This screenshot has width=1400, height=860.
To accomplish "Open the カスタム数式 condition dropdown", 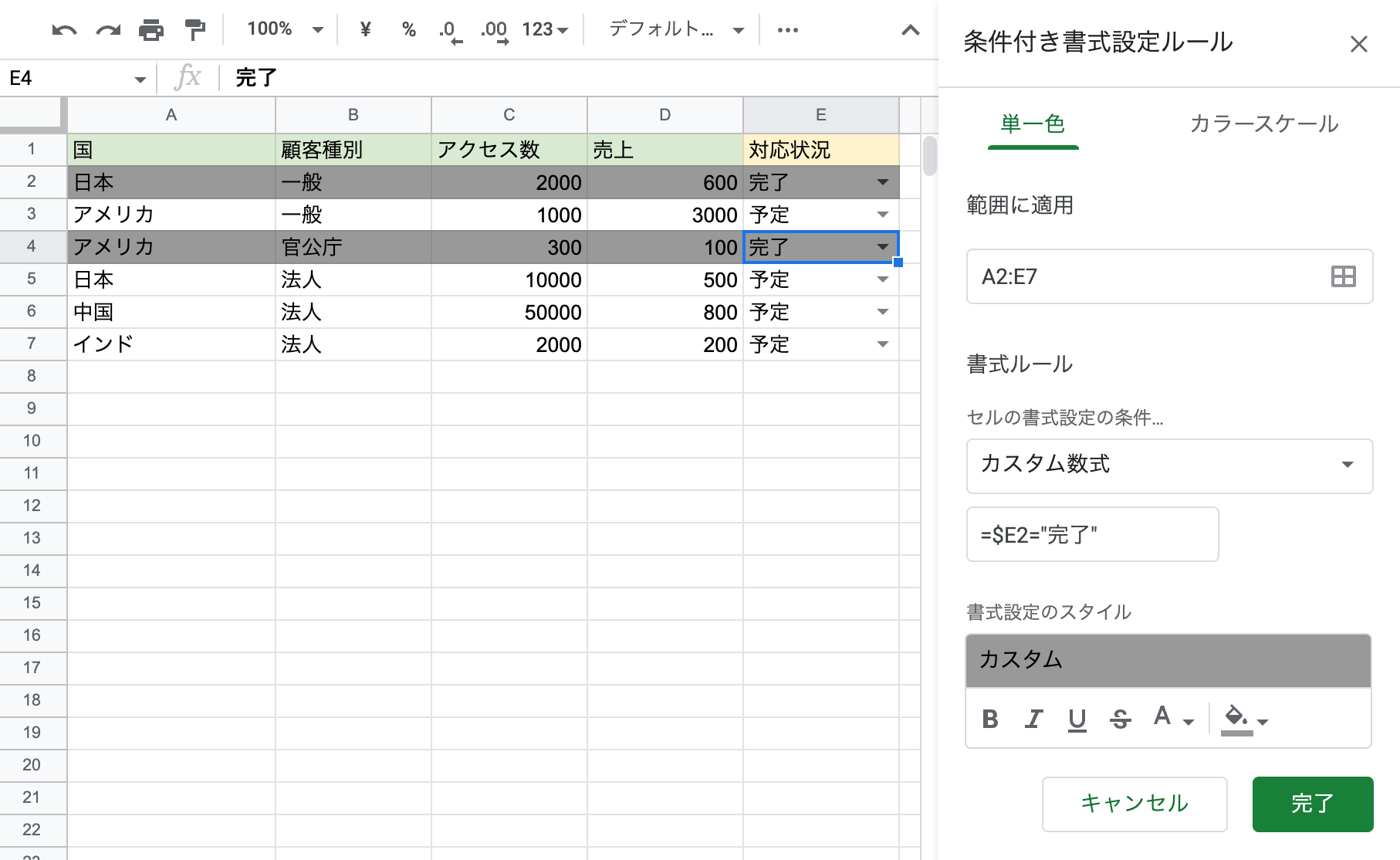I will point(1168,466).
